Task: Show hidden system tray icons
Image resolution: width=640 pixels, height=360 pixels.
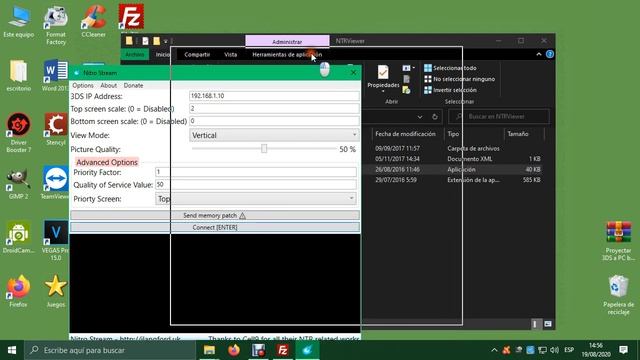Action: click(494, 350)
